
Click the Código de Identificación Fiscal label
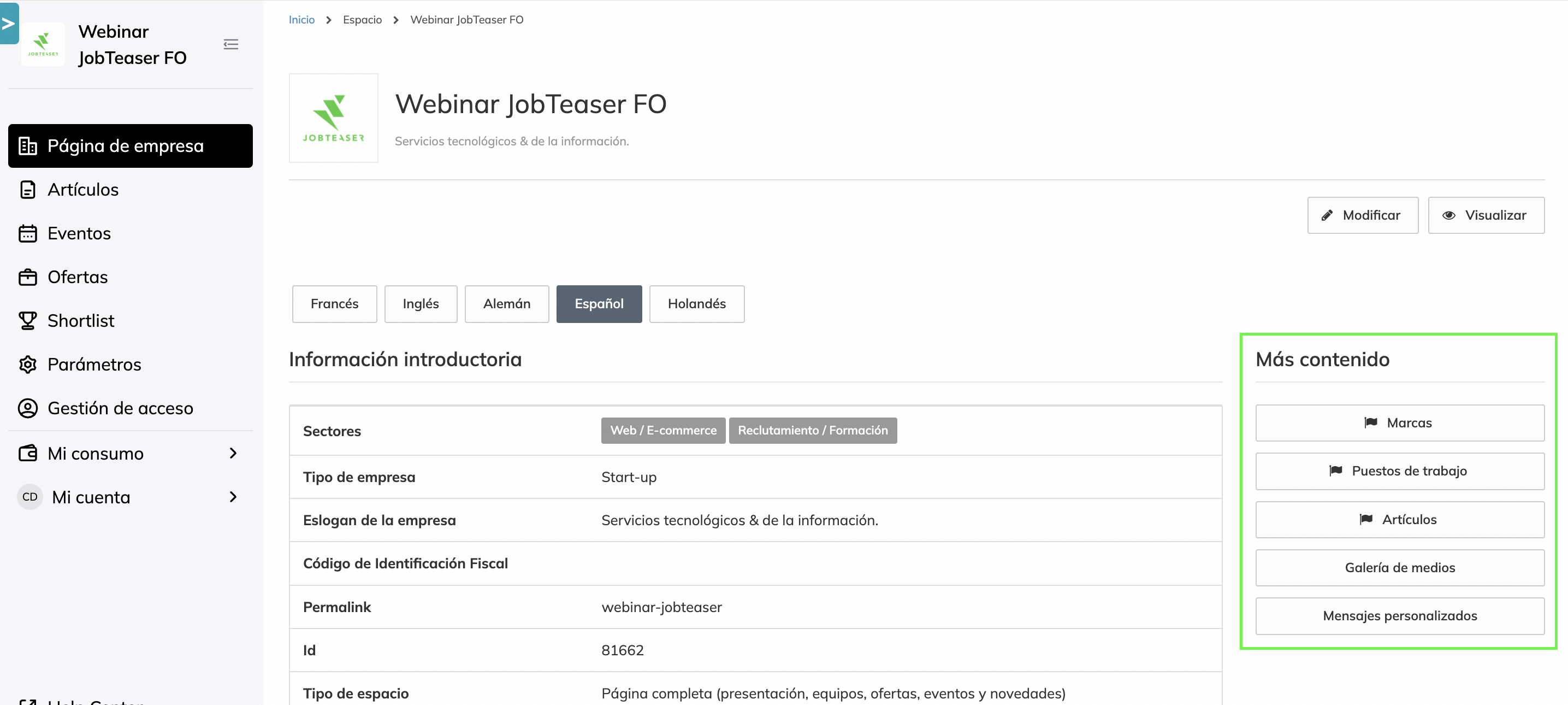point(405,563)
